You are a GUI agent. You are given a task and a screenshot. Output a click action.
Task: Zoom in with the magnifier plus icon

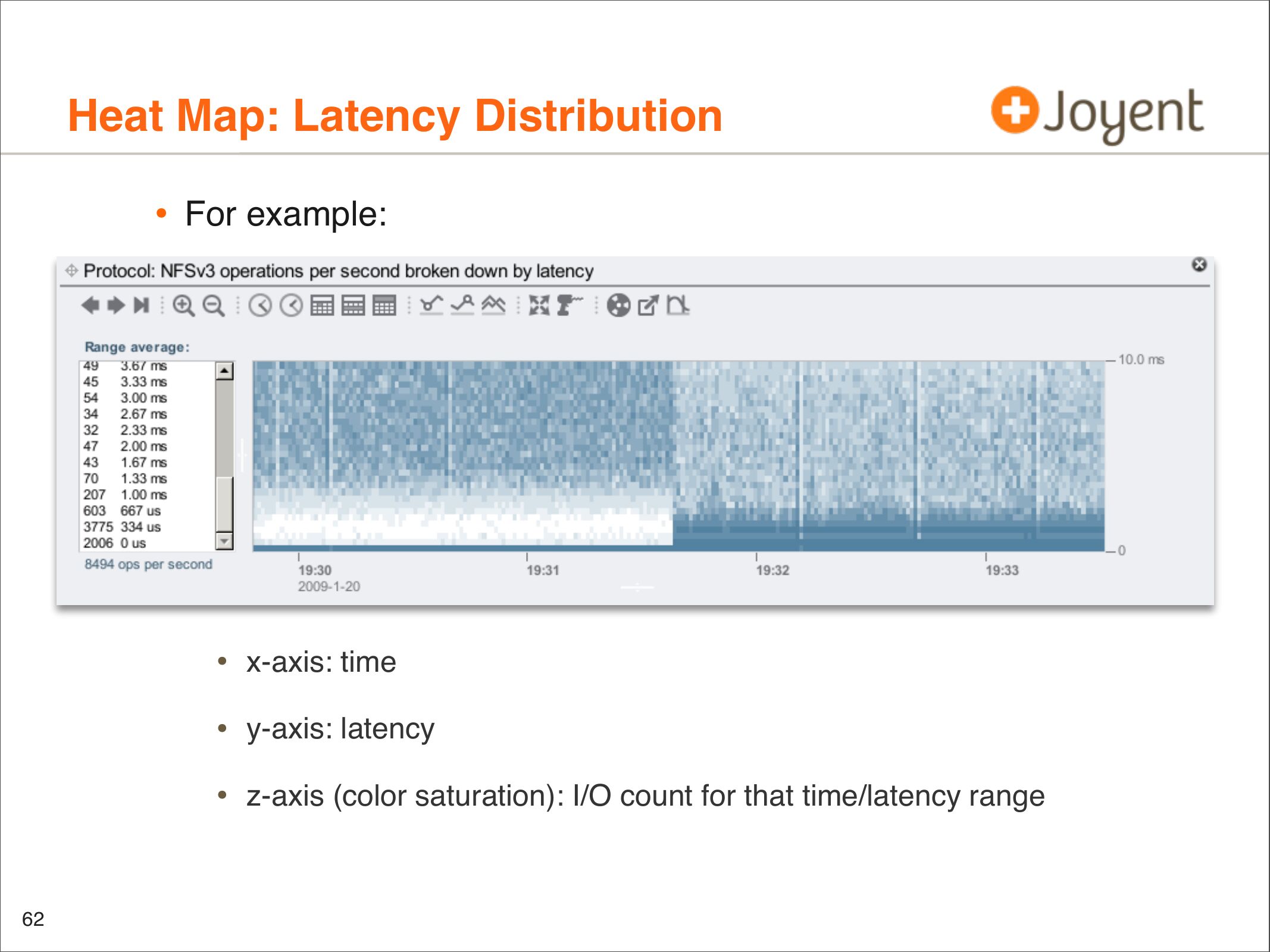[x=183, y=306]
